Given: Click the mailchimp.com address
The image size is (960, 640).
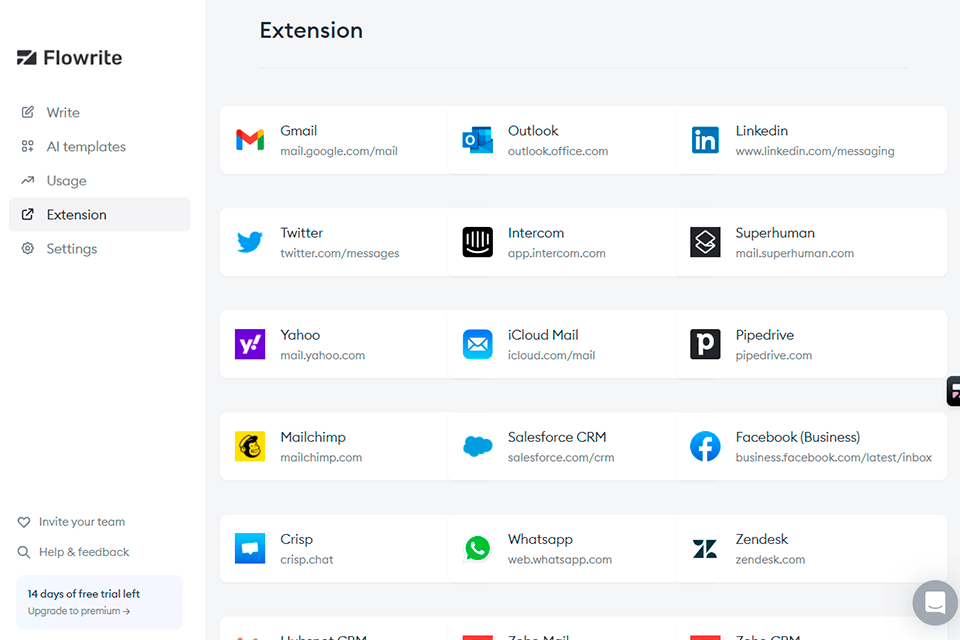Looking at the screenshot, I should click(x=321, y=457).
